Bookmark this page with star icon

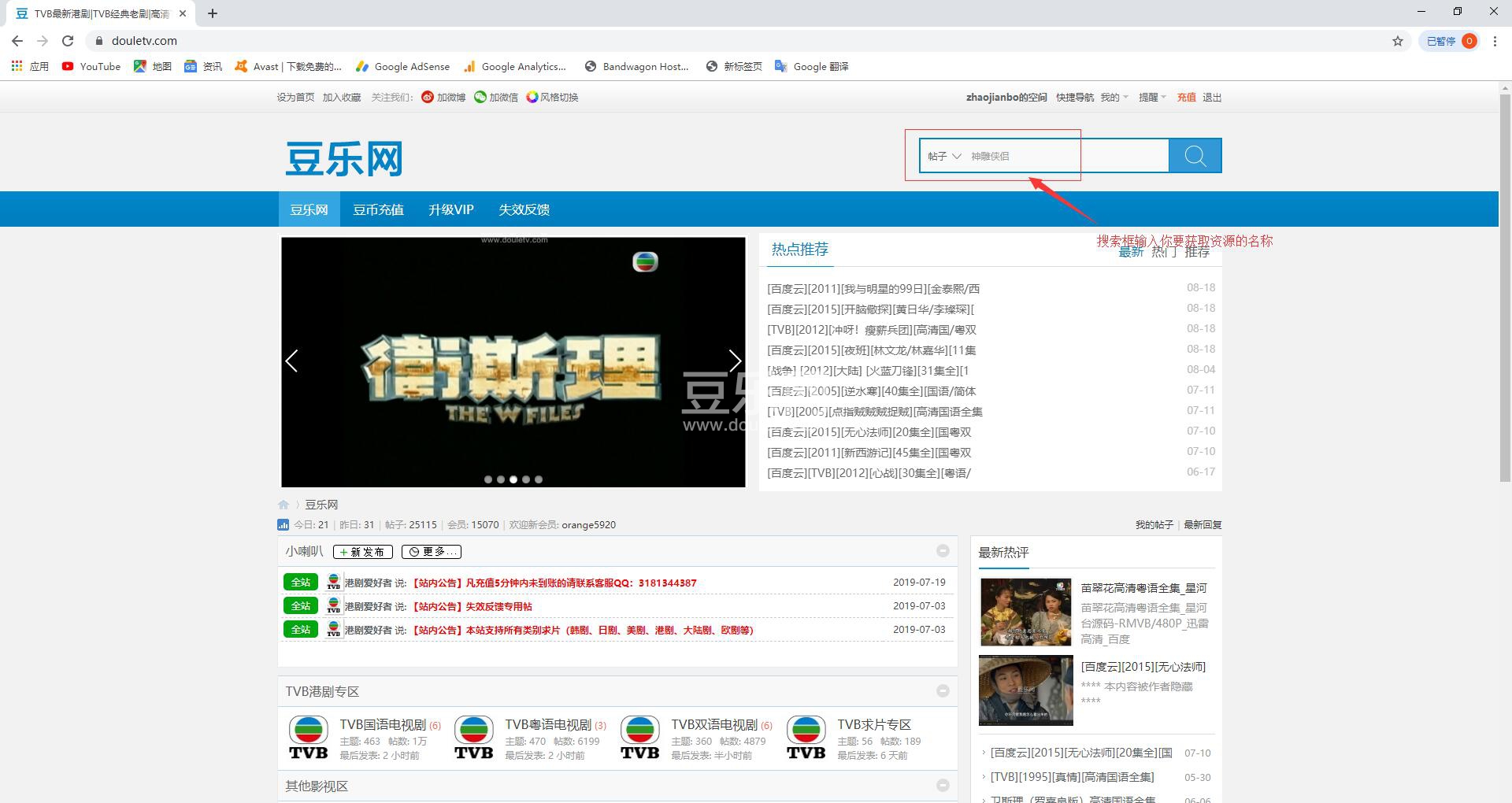tap(1398, 41)
